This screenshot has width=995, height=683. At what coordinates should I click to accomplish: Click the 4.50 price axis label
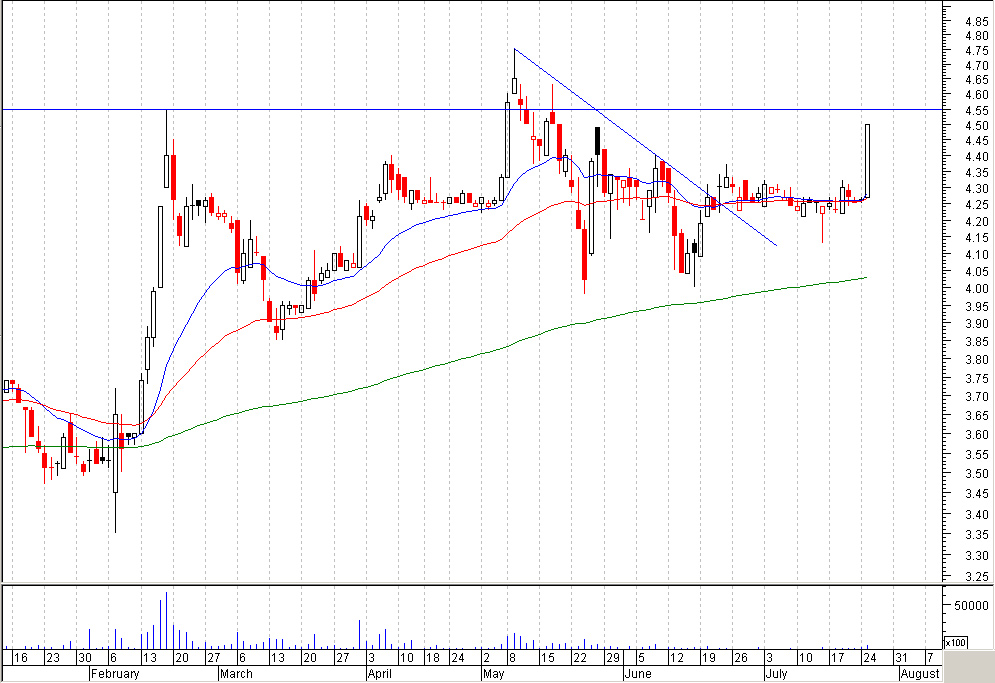(x=976, y=126)
